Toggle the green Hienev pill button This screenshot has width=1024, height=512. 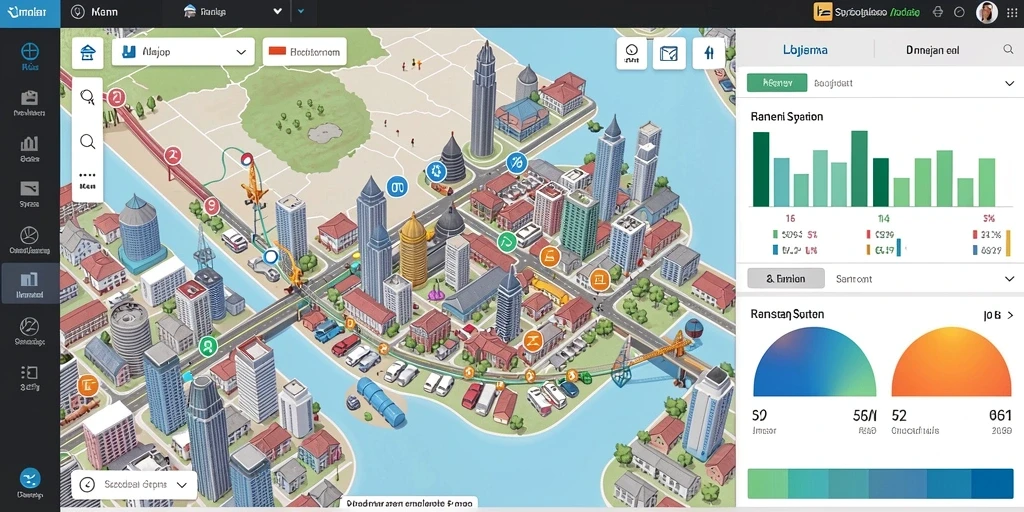777,83
